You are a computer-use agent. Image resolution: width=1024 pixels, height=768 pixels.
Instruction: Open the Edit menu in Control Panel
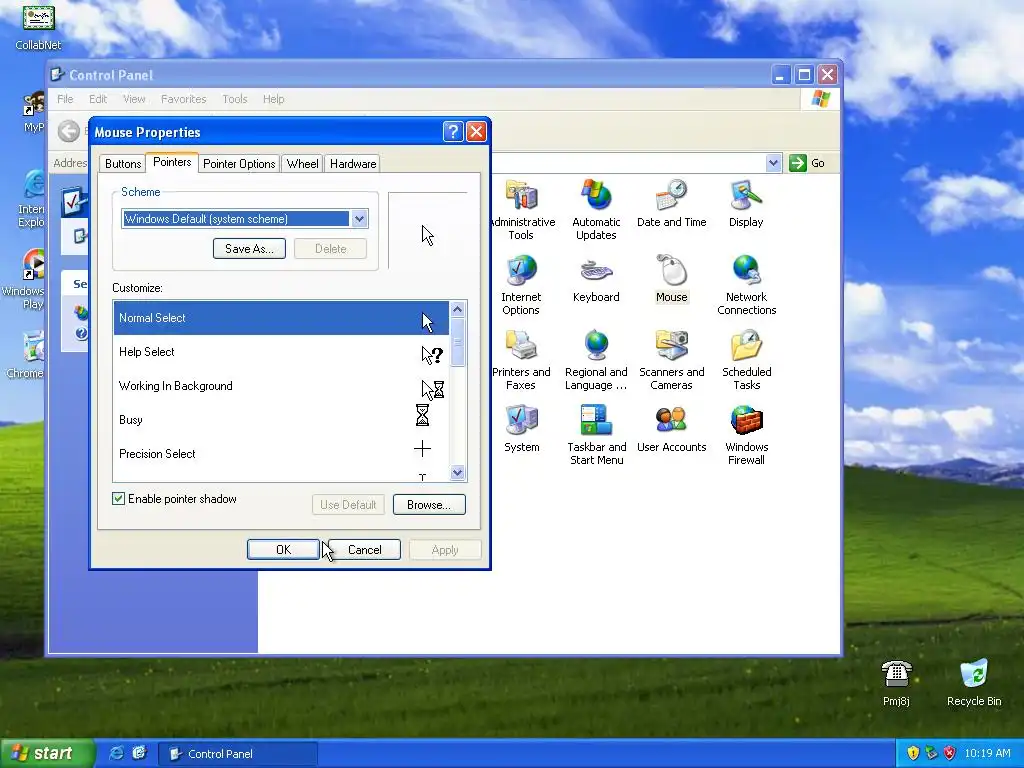pos(98,99)
